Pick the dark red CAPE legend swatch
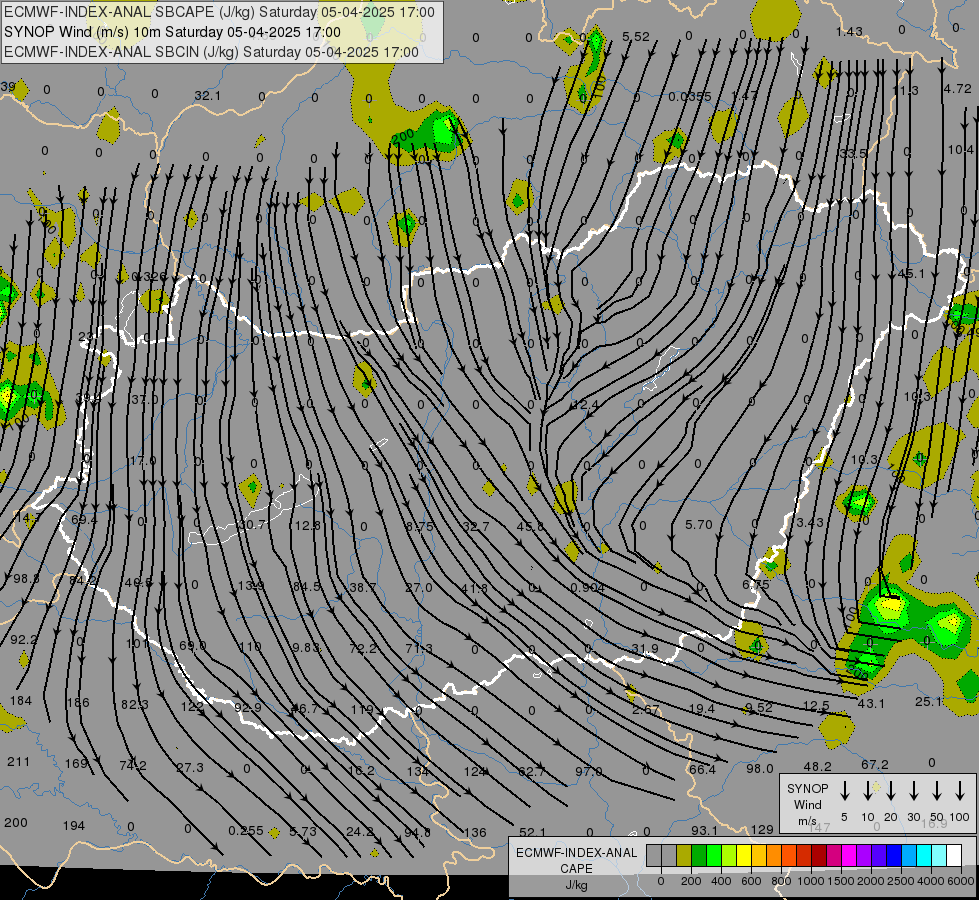The height and width of the screenshot is (900, 979). 819,855
